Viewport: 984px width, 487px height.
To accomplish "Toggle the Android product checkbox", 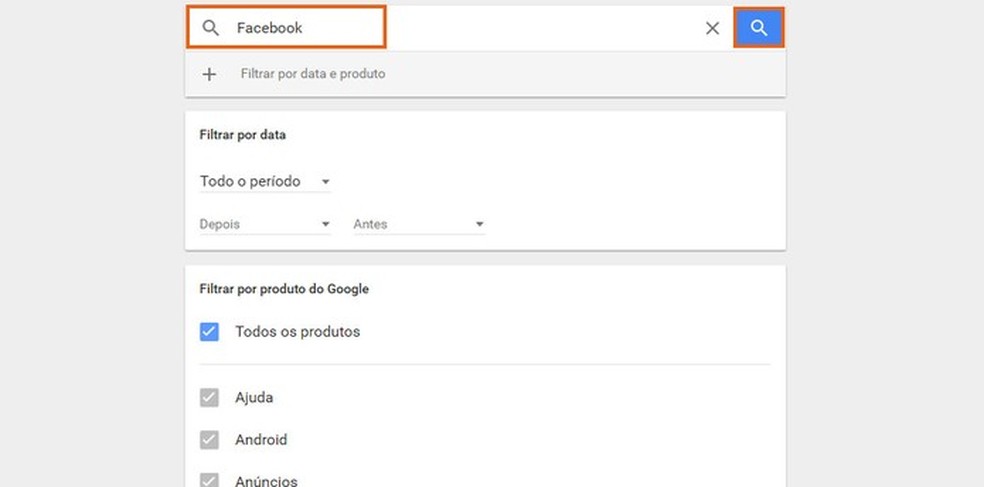I will 209,440.
